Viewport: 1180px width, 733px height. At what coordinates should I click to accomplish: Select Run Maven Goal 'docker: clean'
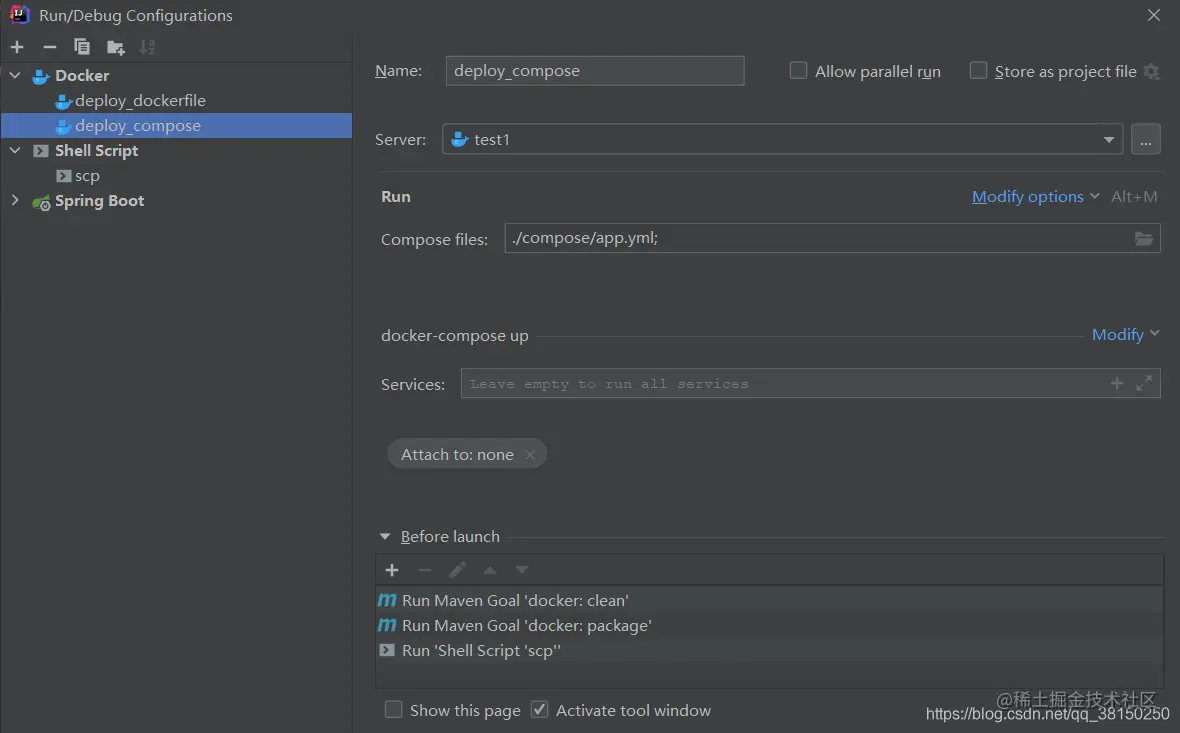click(x=769, y=601)
